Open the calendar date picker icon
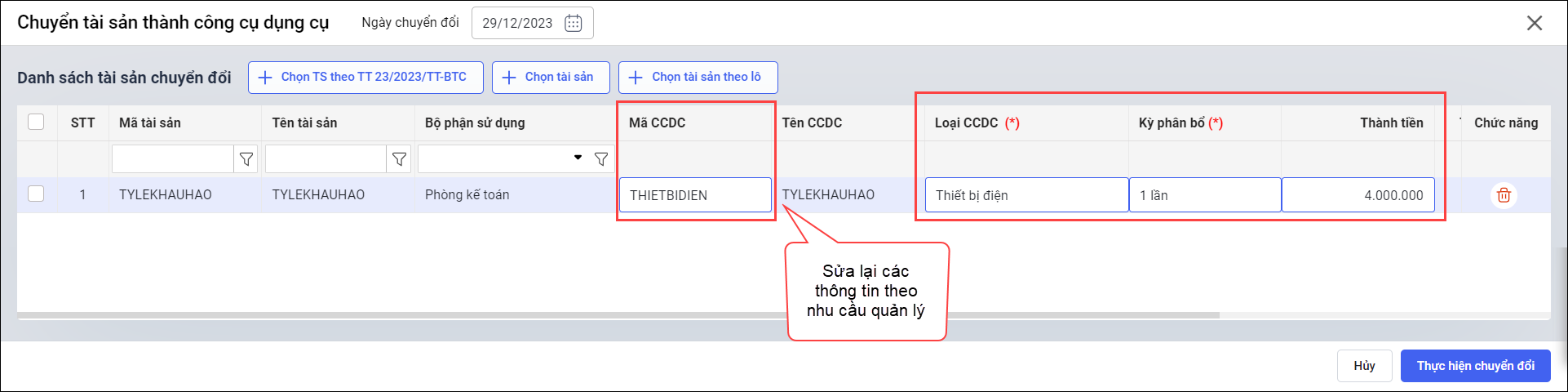The width and height of the screenshot is (1568, 392). click(x=574, y=23)
